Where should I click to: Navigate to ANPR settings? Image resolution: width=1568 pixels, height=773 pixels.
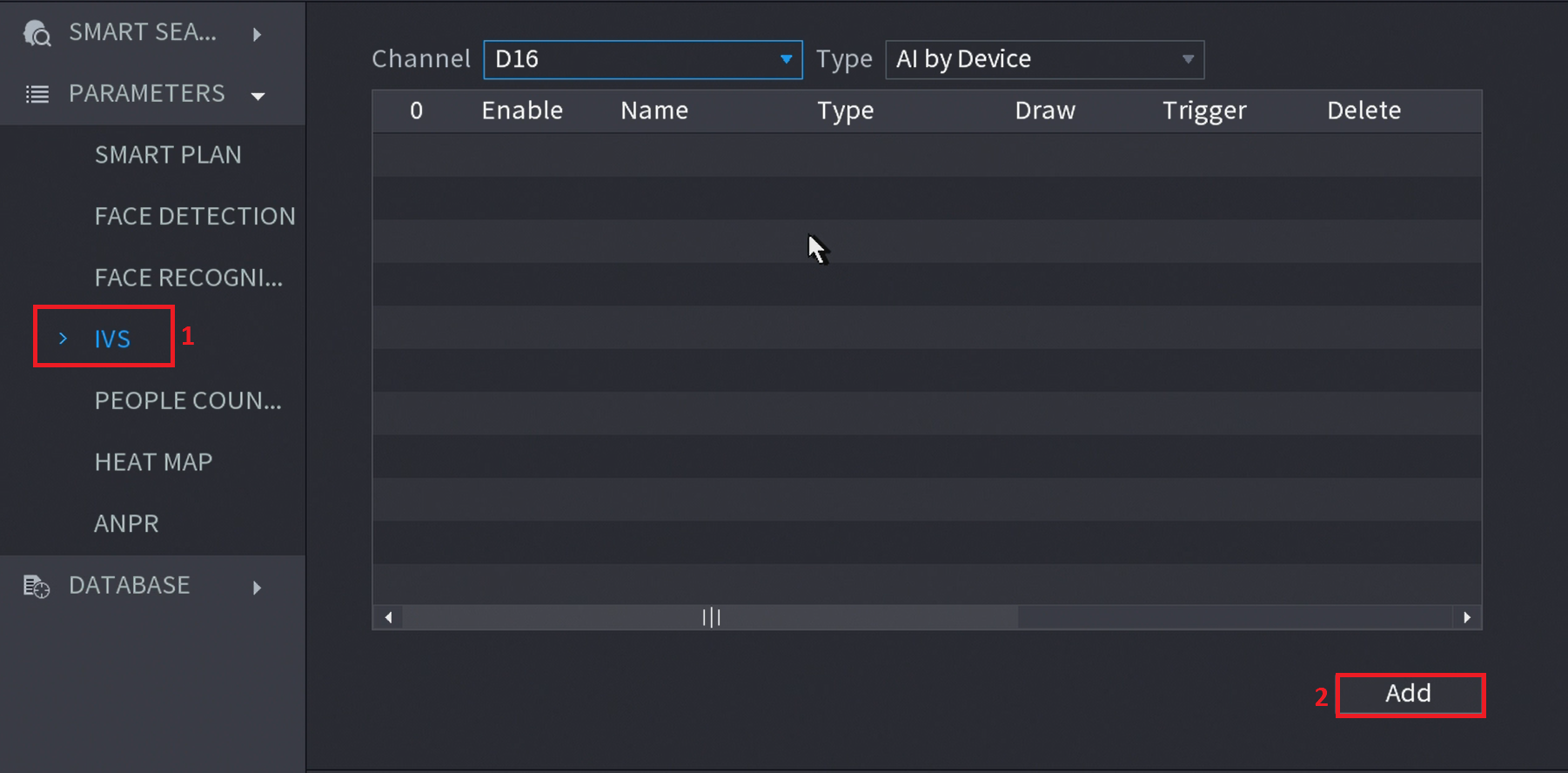coord(126,524)
